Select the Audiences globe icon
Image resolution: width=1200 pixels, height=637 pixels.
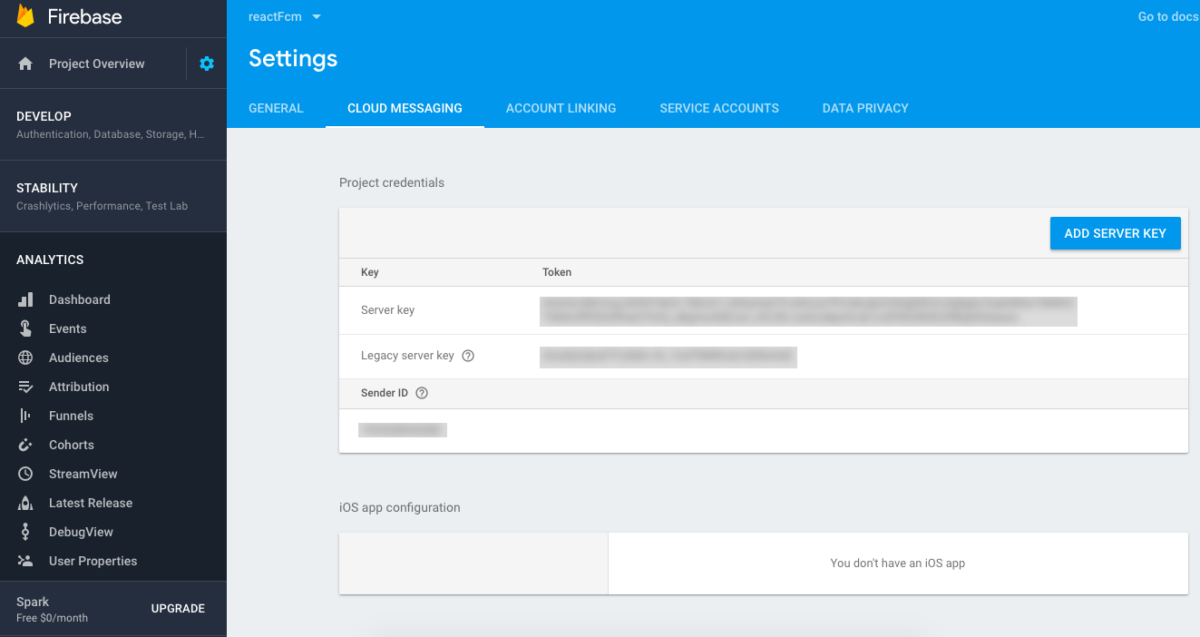click(x=26, y=358)
